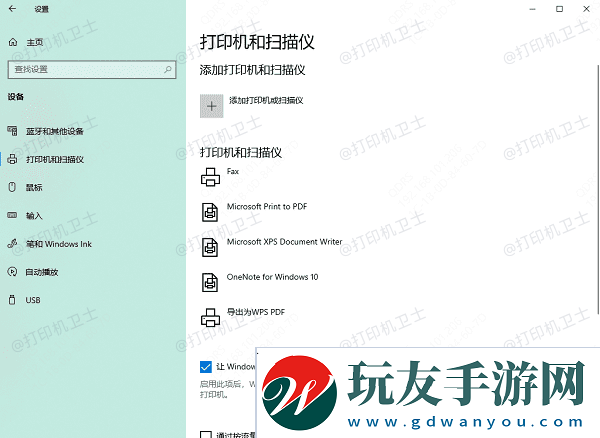Viewport: 600px width, 438px height.
Task: Open the 主页 home icon
Action: click(13, 42)
